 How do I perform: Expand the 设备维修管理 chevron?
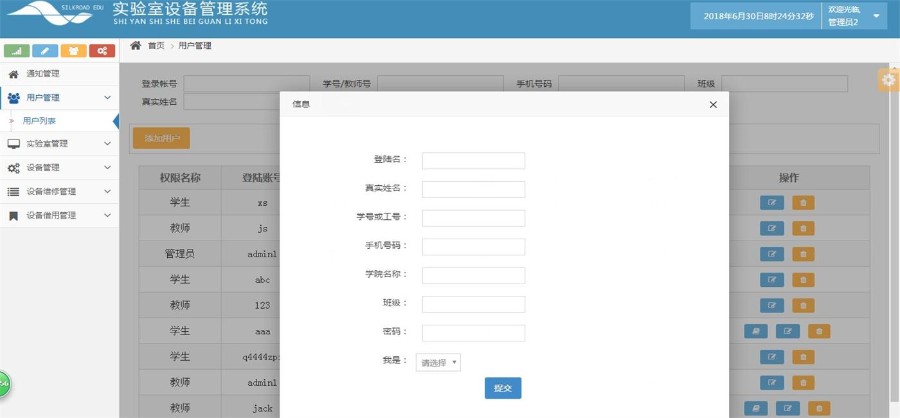[x=107, y=191]
